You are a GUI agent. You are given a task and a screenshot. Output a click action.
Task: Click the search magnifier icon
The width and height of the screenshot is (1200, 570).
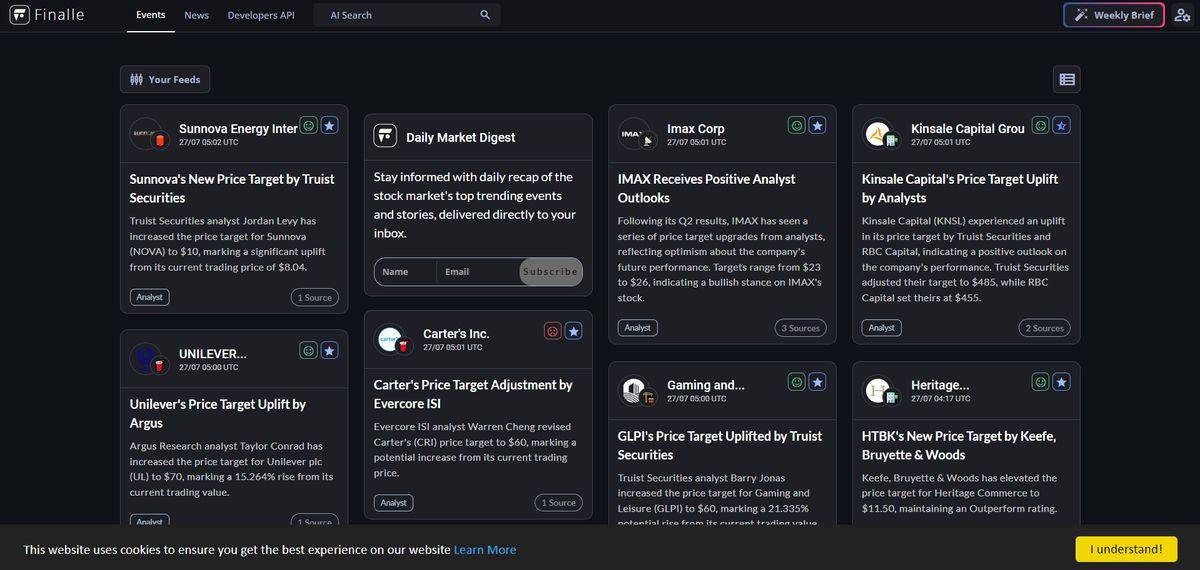(485, 15)
